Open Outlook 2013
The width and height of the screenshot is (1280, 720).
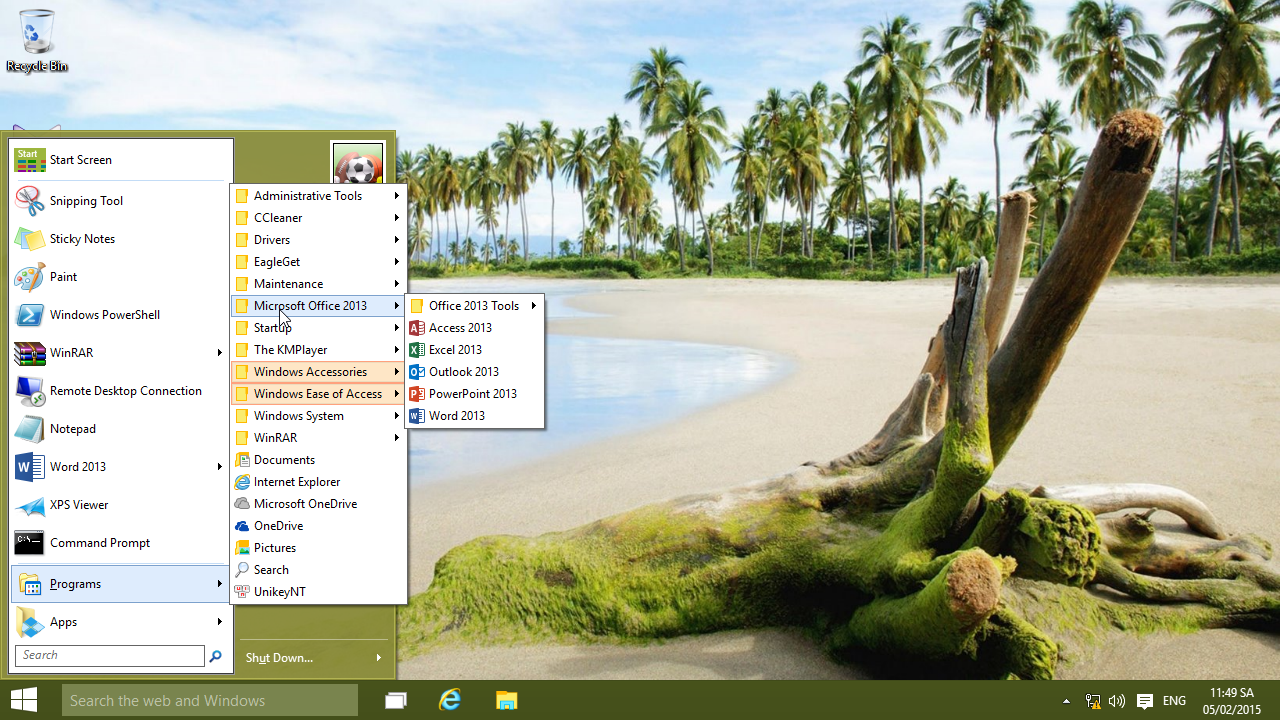[463, 372]
